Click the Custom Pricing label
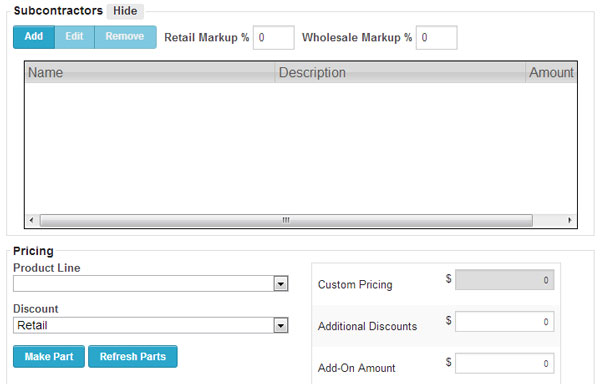Viewport: 600px width, 384px height. (355, 285)
